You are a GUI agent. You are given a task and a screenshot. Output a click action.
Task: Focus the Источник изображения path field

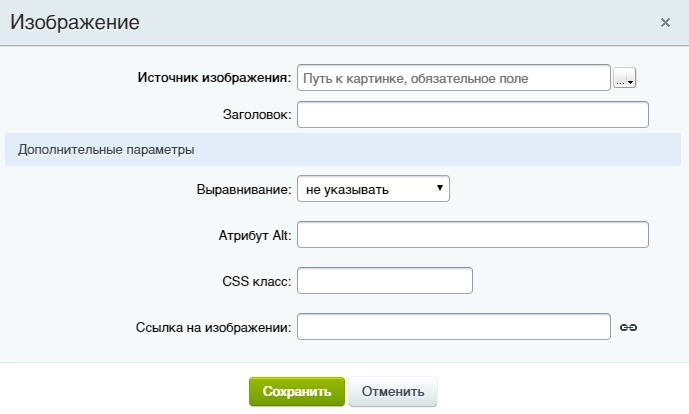pyautogui.click(x=453, y=78)
